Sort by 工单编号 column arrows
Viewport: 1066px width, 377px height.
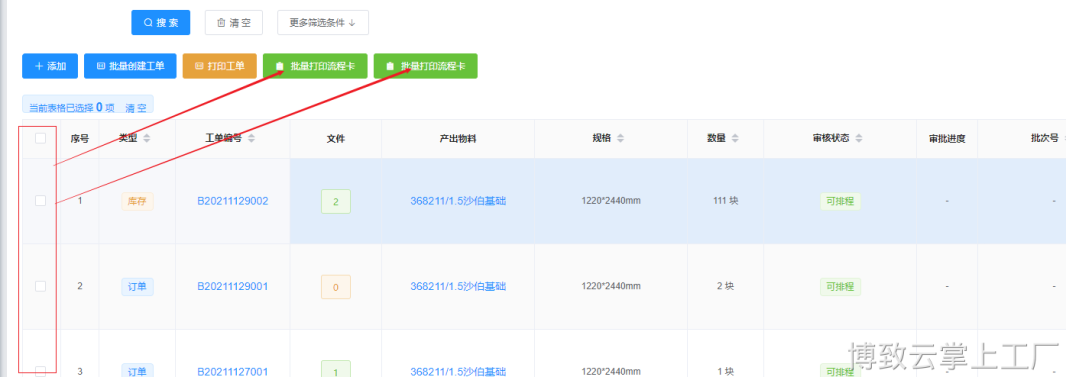pyautogui.click(x=252, y=139)
